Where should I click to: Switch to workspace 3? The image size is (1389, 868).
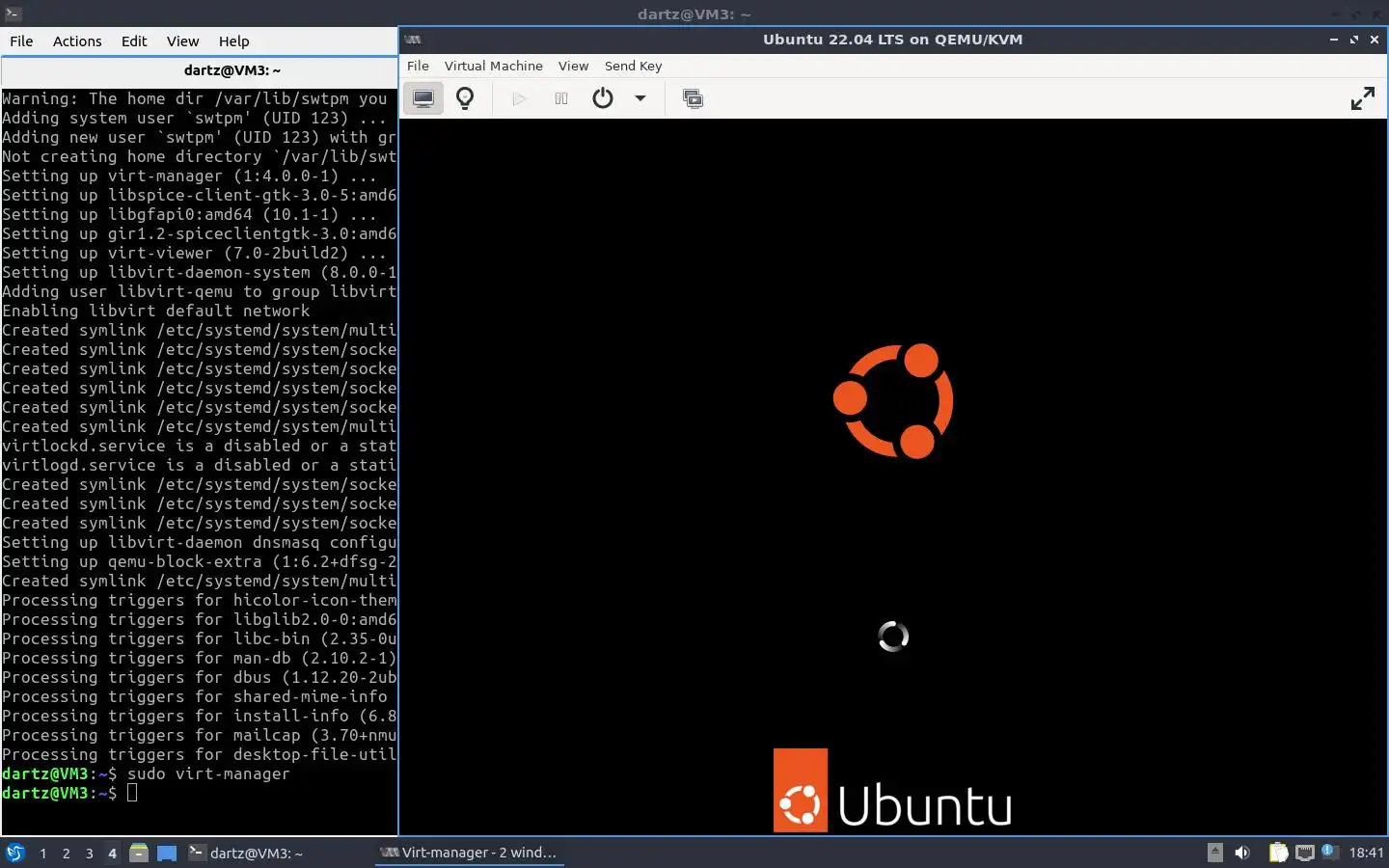point(89,854)
